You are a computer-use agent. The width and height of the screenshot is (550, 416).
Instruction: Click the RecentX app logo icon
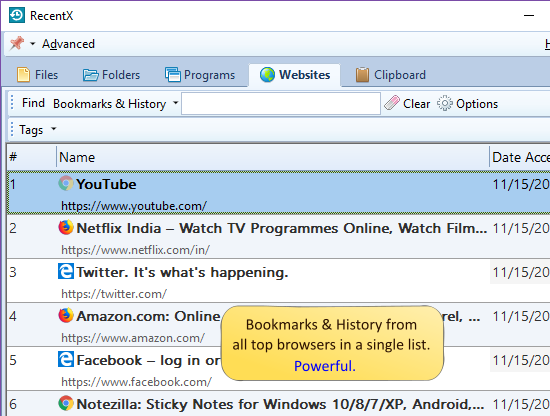[x=17, y=15]
